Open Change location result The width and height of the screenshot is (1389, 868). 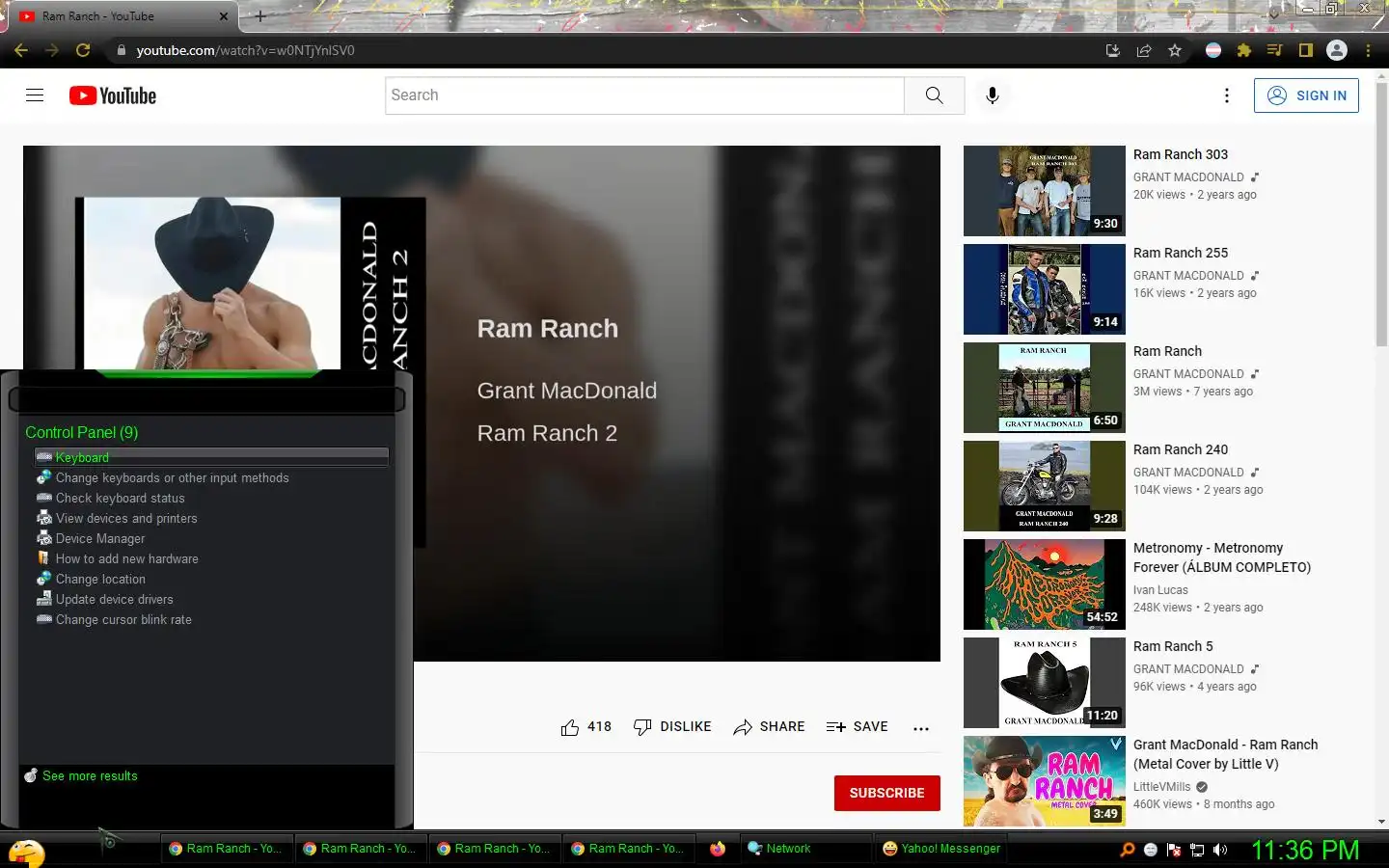[100, 580]
